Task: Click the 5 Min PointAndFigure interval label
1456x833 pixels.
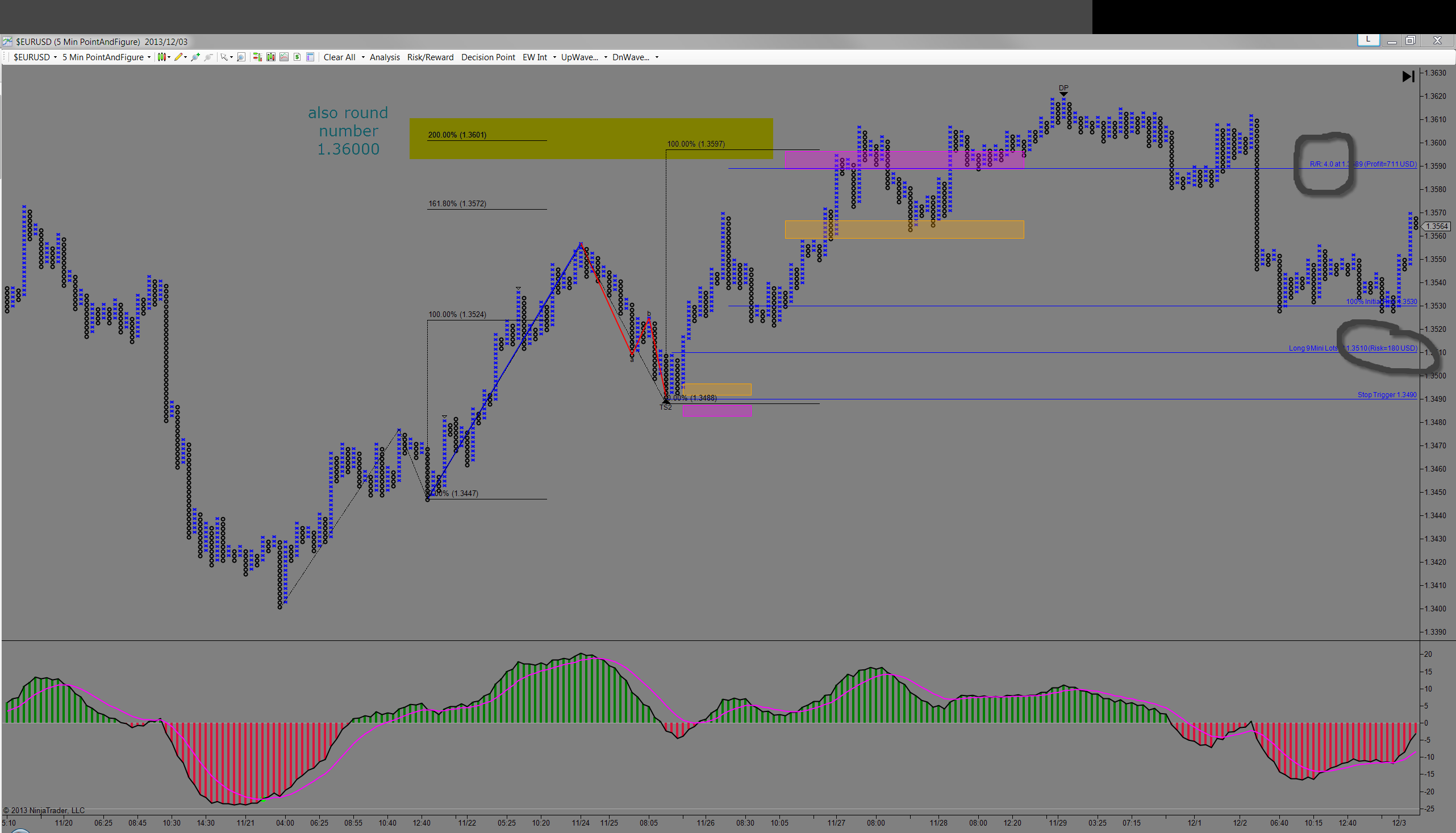Action: tap(103, 57)
